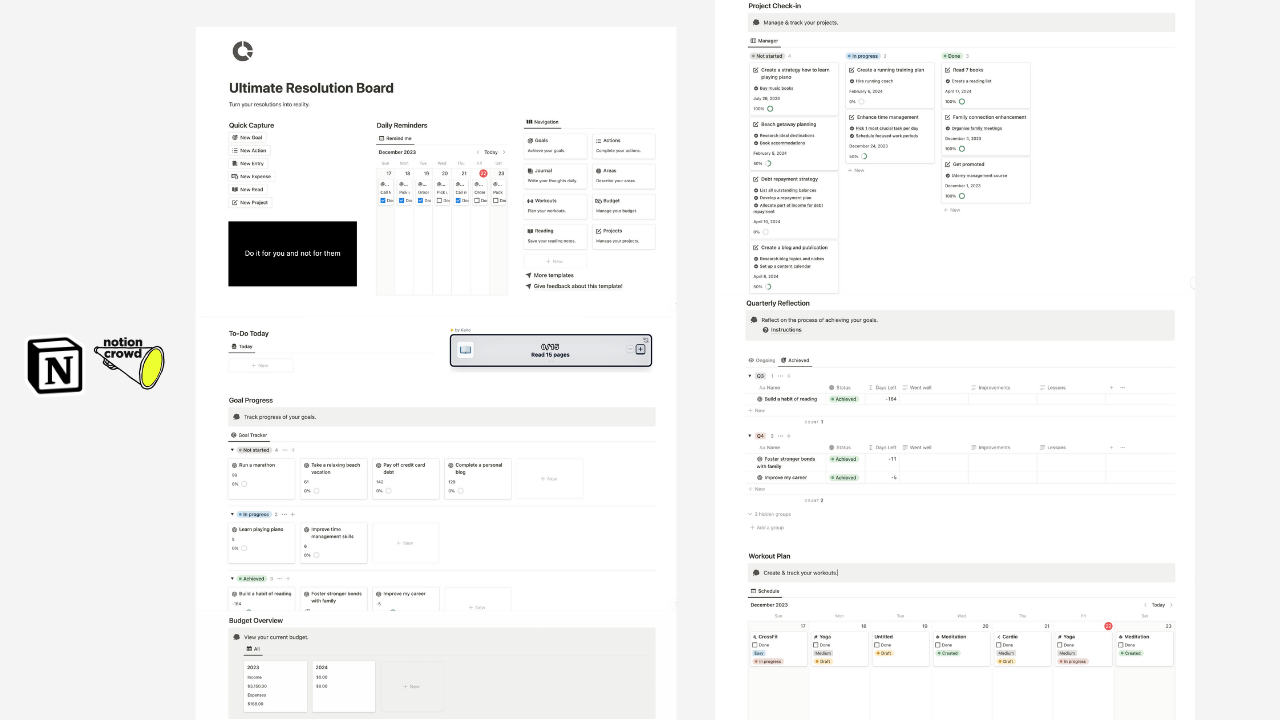The width and height of the screenshot is (1280, 720).
Task: Select the Manager tab in Project Check-in
Action: (x=764, y=41)
